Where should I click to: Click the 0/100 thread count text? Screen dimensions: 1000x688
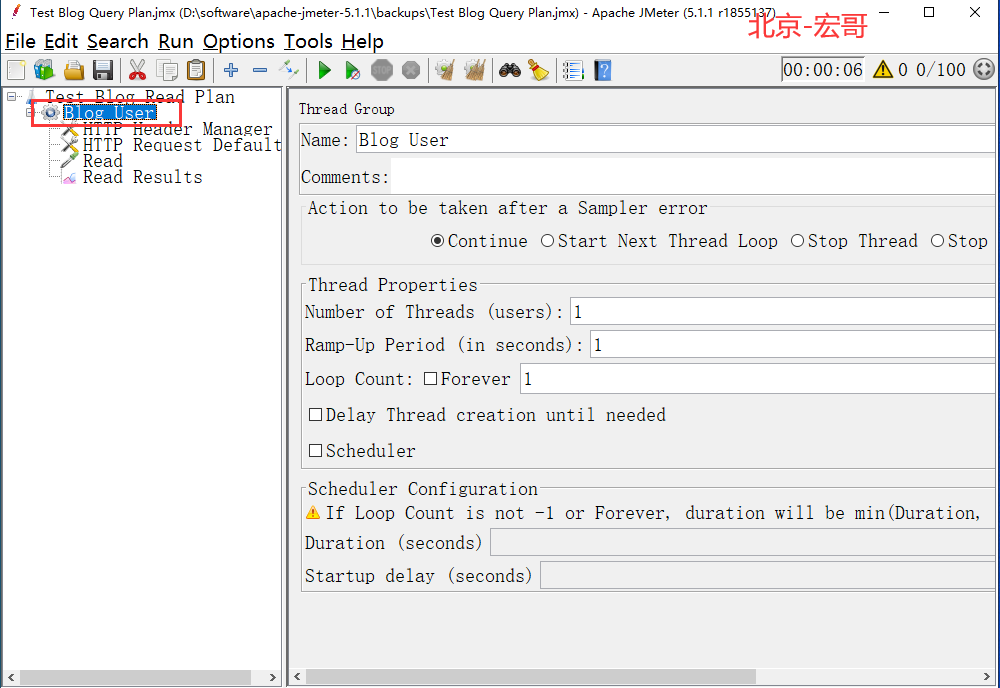pyautogui.click(x=941, y=70)
